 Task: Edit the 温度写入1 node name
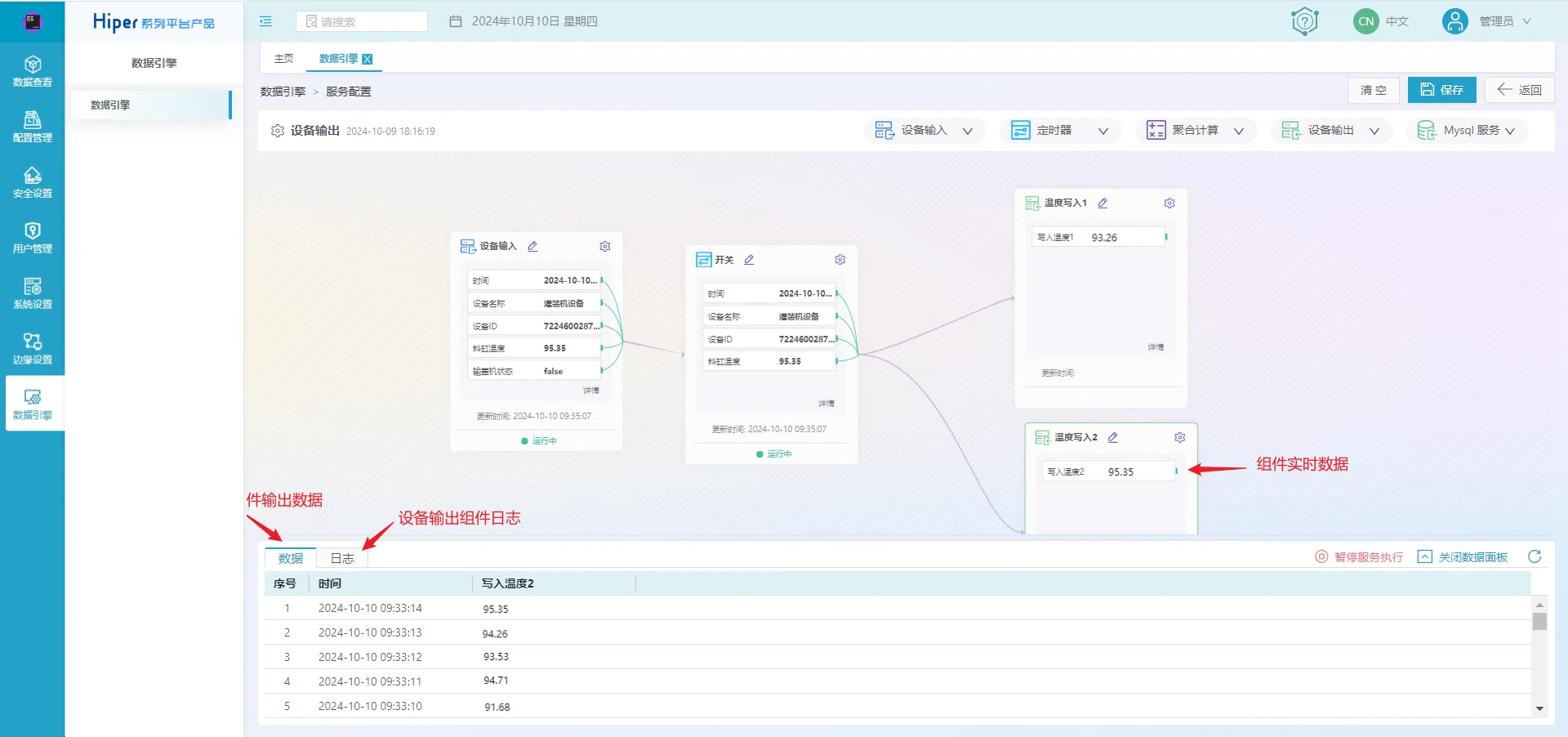click(1102, 203)
